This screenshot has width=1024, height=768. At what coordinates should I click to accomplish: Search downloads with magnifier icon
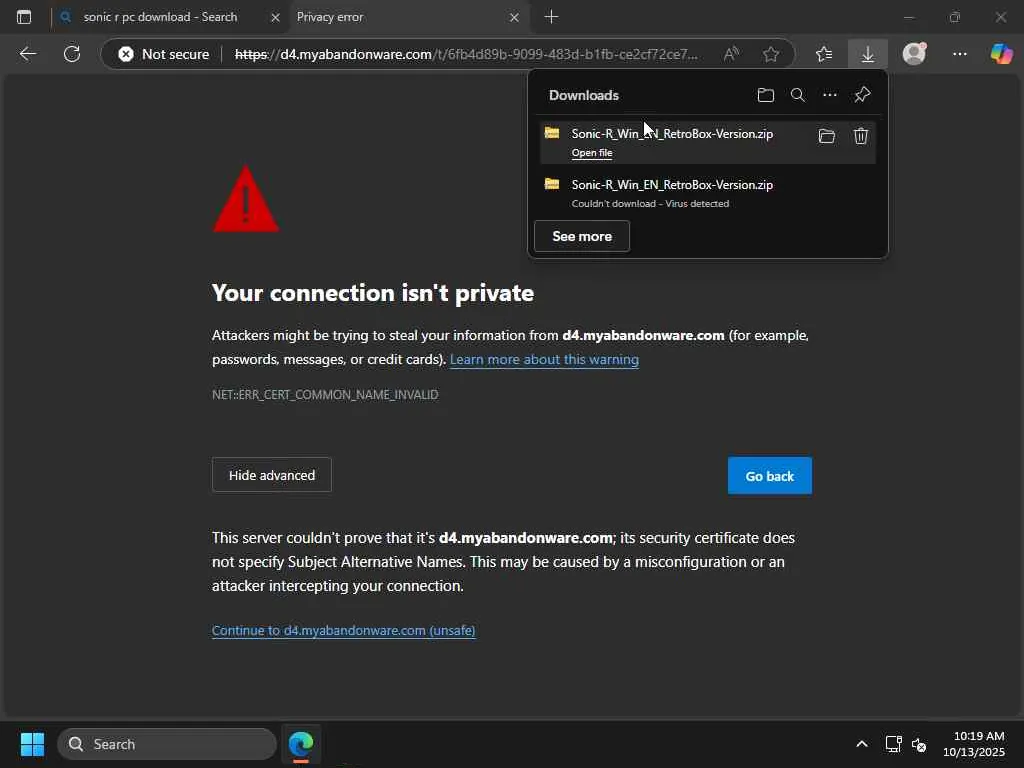pyautogui.click(x=798, y=95)
